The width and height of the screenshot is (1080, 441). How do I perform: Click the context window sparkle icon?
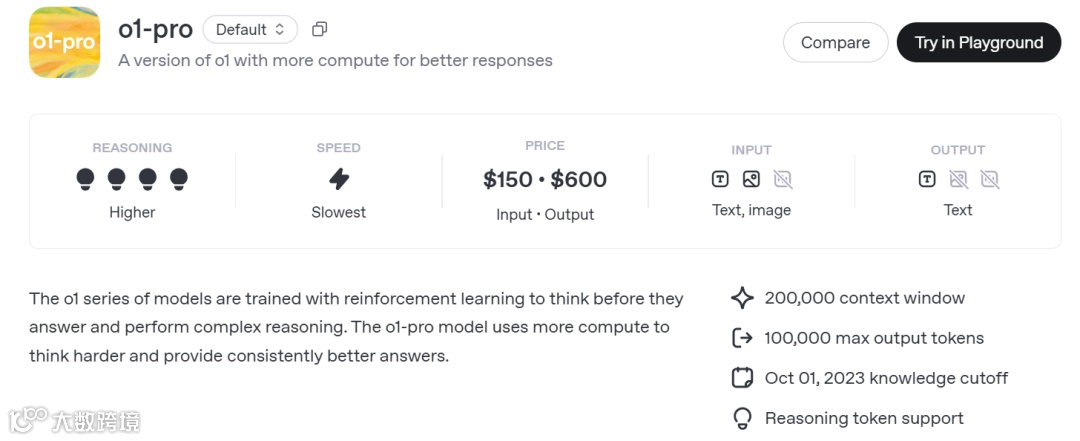[x=742, y=298]
